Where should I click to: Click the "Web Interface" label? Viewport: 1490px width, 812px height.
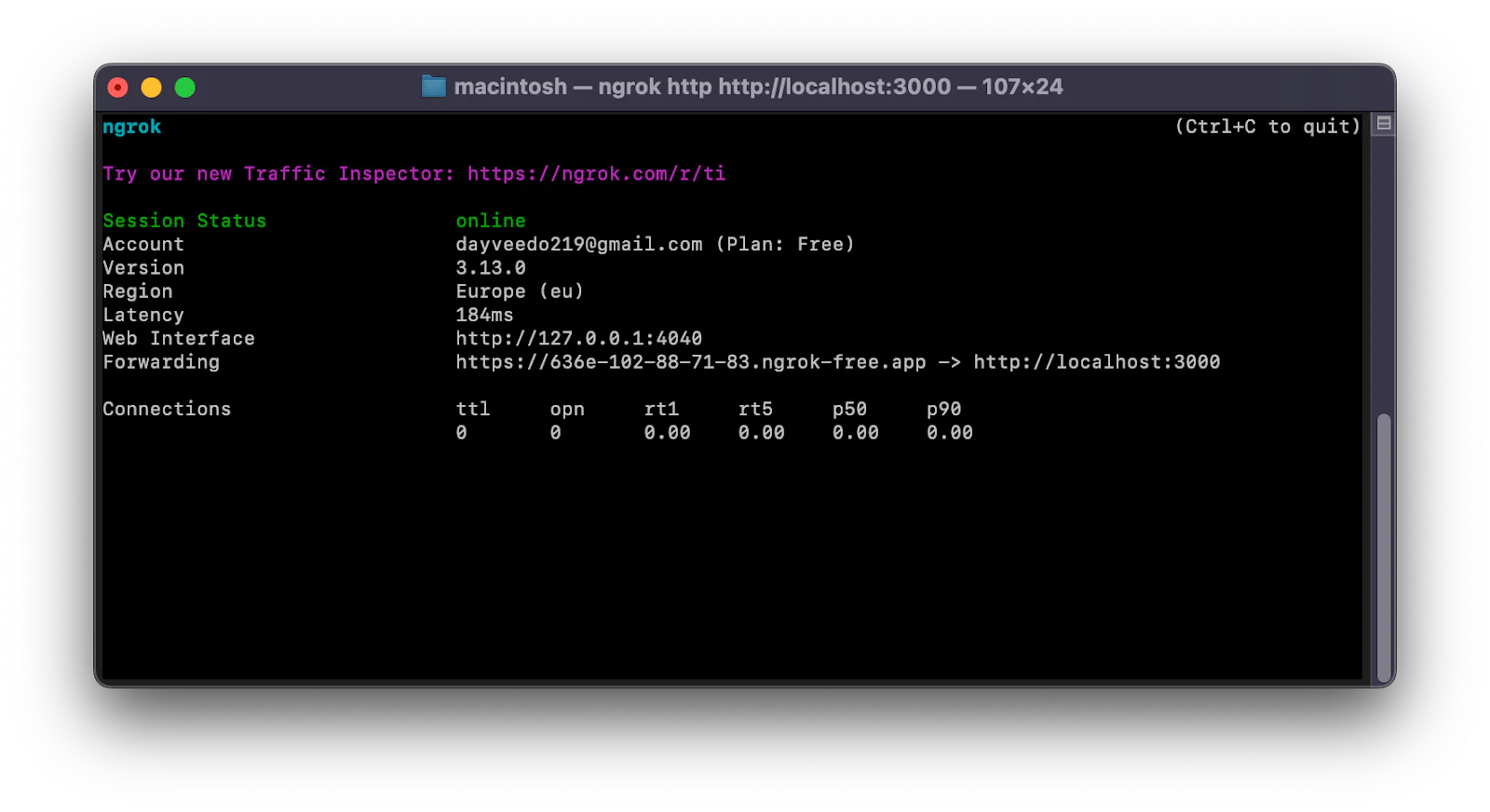click(x=179, y=339)
